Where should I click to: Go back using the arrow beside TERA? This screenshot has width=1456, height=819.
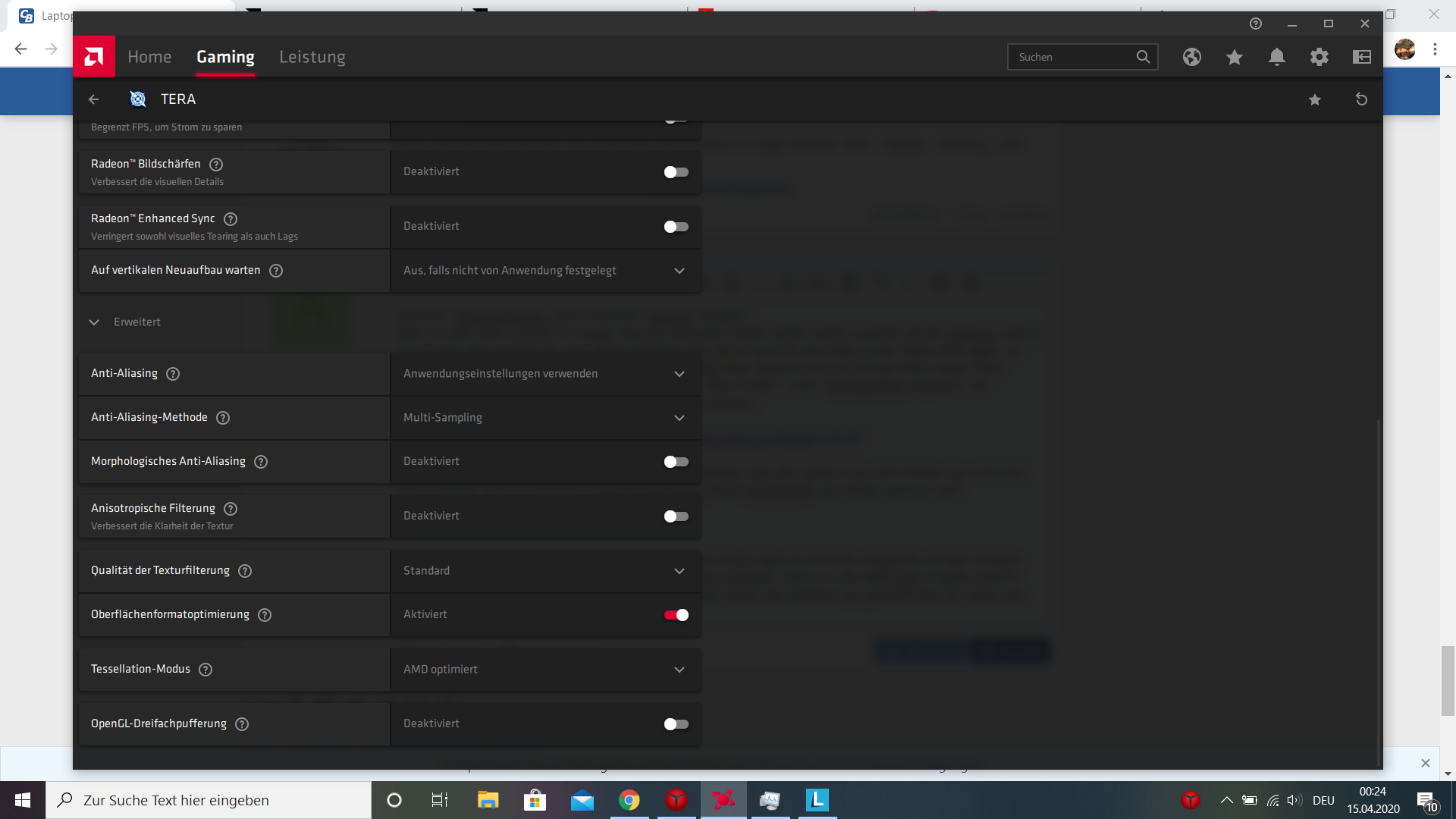(x=94, y=99)
